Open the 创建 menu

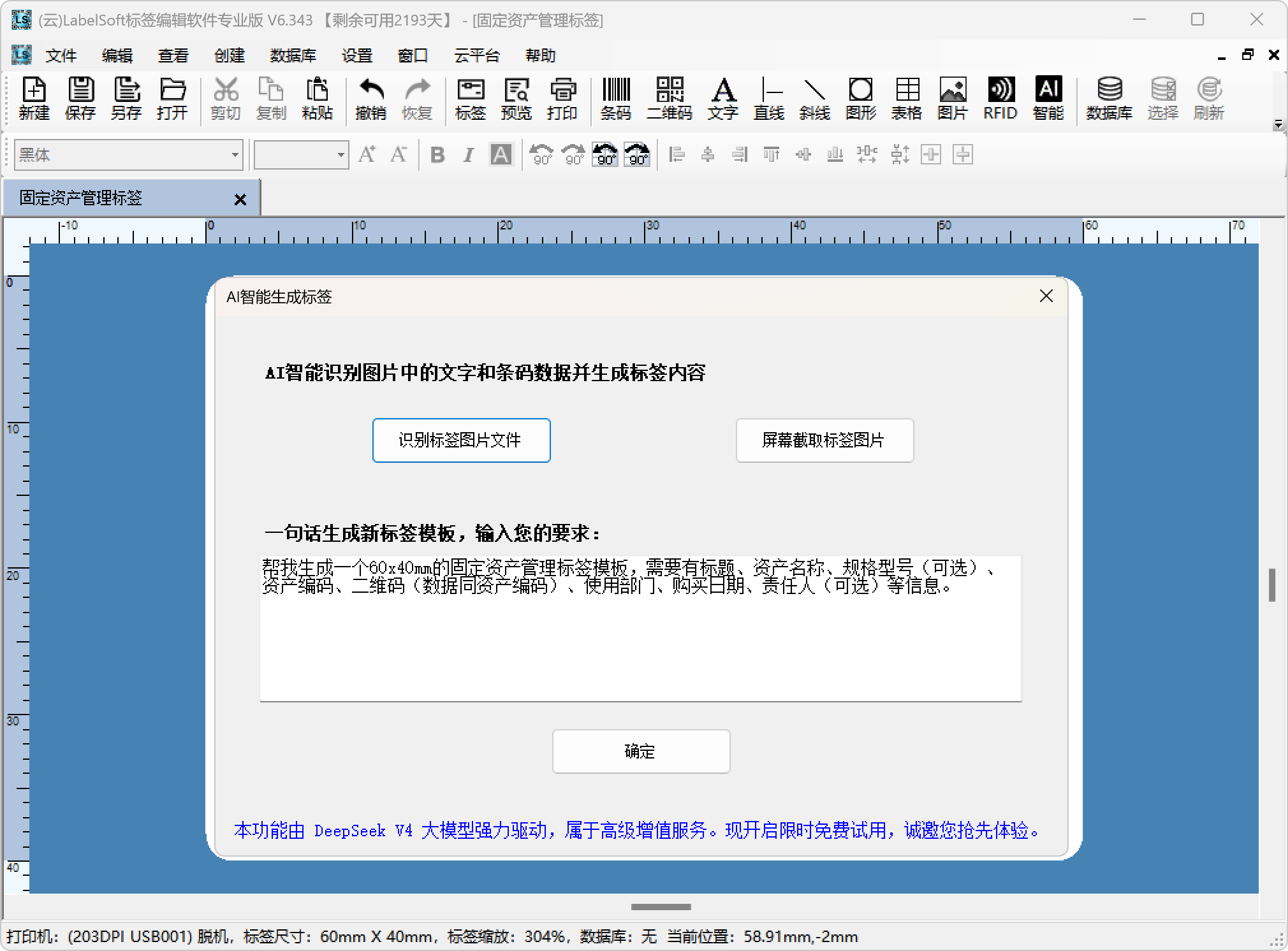click(230, 56)
